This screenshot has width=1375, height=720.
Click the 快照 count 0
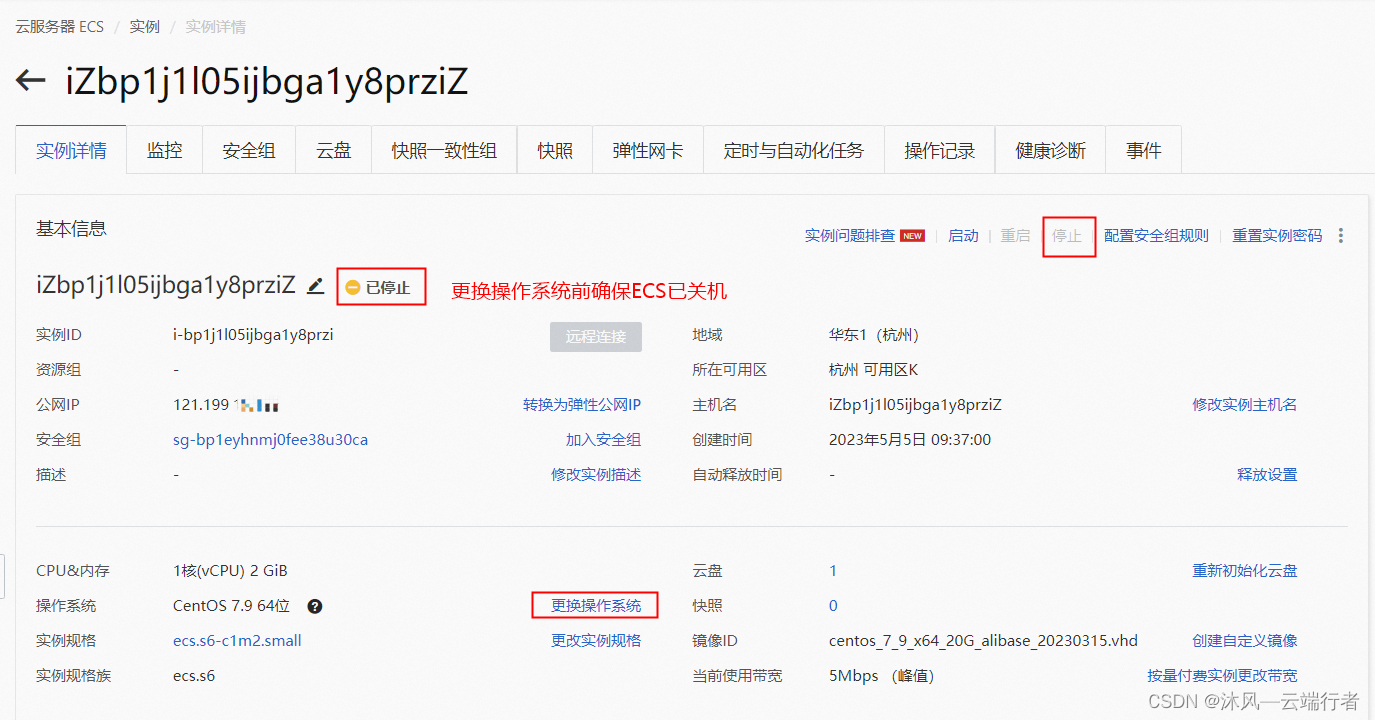[x=833, y=606]
